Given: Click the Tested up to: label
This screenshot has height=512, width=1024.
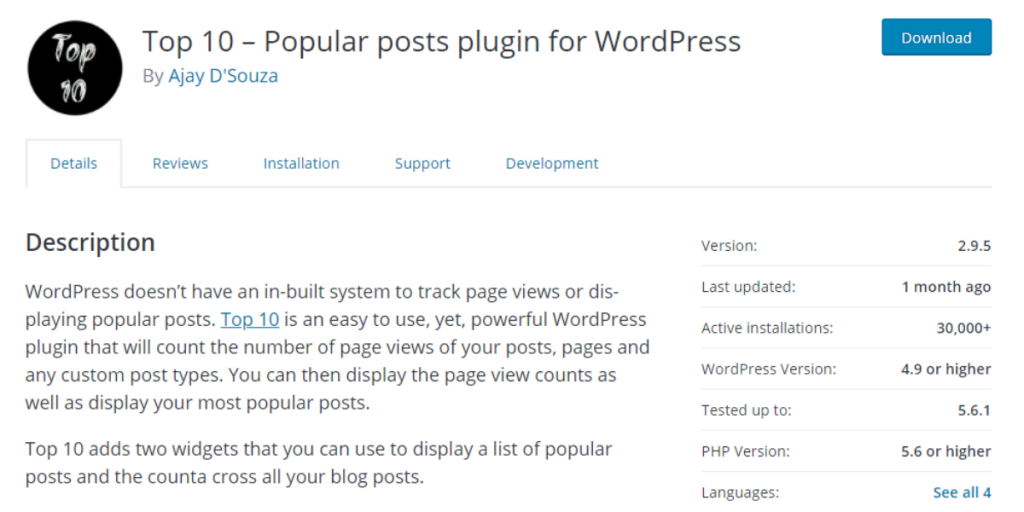Looking at the screenshot, I should click(746, 410).
